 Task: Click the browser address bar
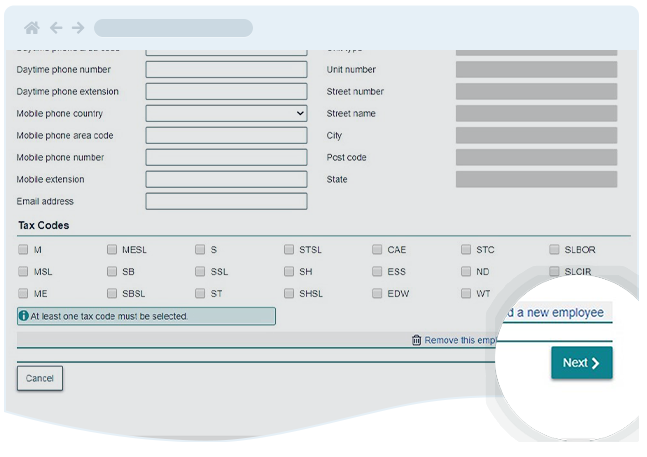click(x=173, y=28)
